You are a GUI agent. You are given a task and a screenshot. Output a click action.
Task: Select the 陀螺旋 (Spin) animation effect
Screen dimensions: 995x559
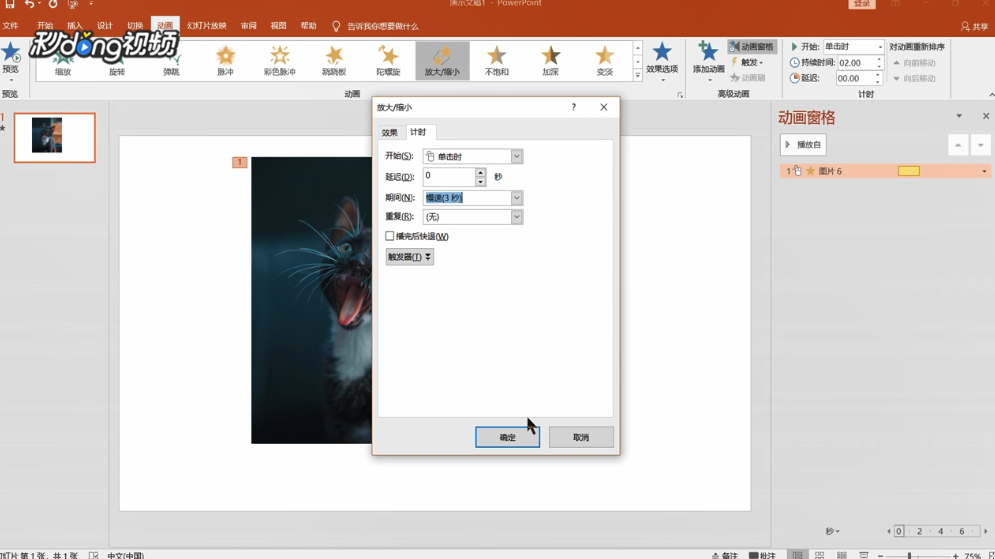(x=388, y=61)
